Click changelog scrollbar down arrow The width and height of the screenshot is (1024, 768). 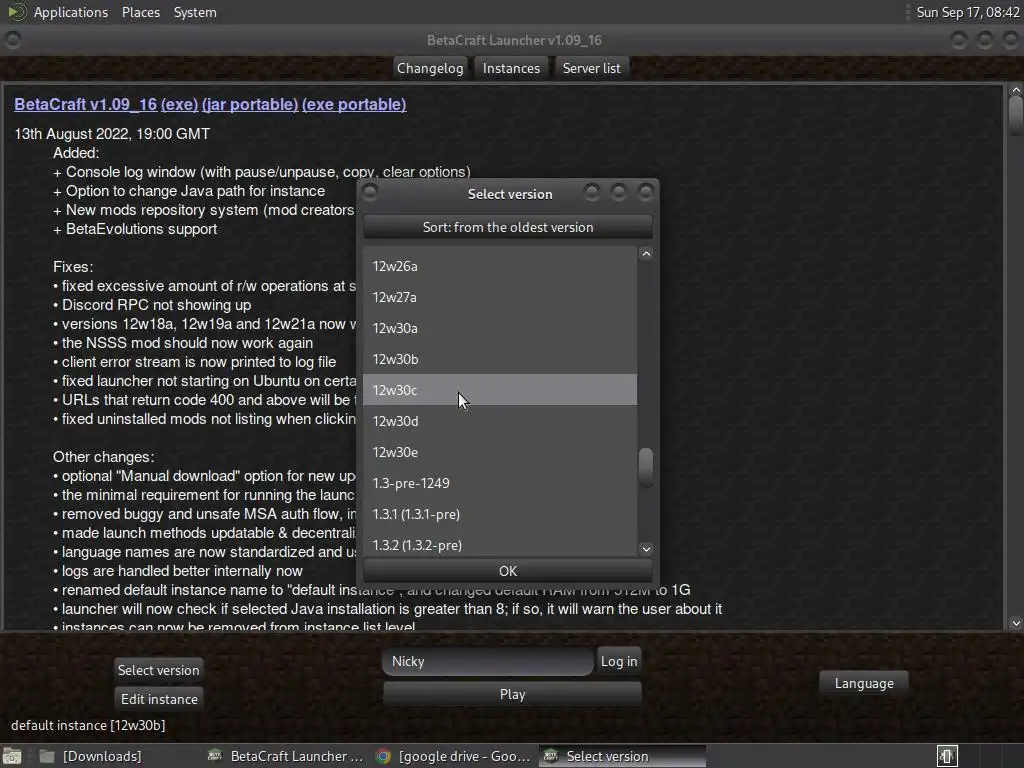(1016, 623)
